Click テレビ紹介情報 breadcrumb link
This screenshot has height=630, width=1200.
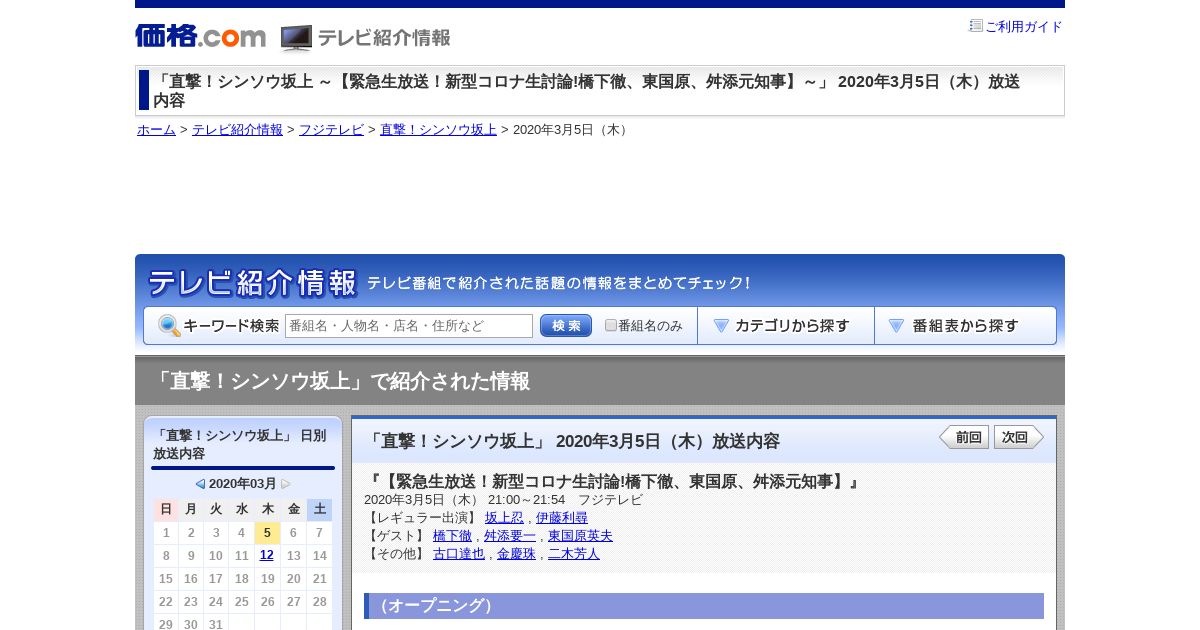tap(237, 130)
